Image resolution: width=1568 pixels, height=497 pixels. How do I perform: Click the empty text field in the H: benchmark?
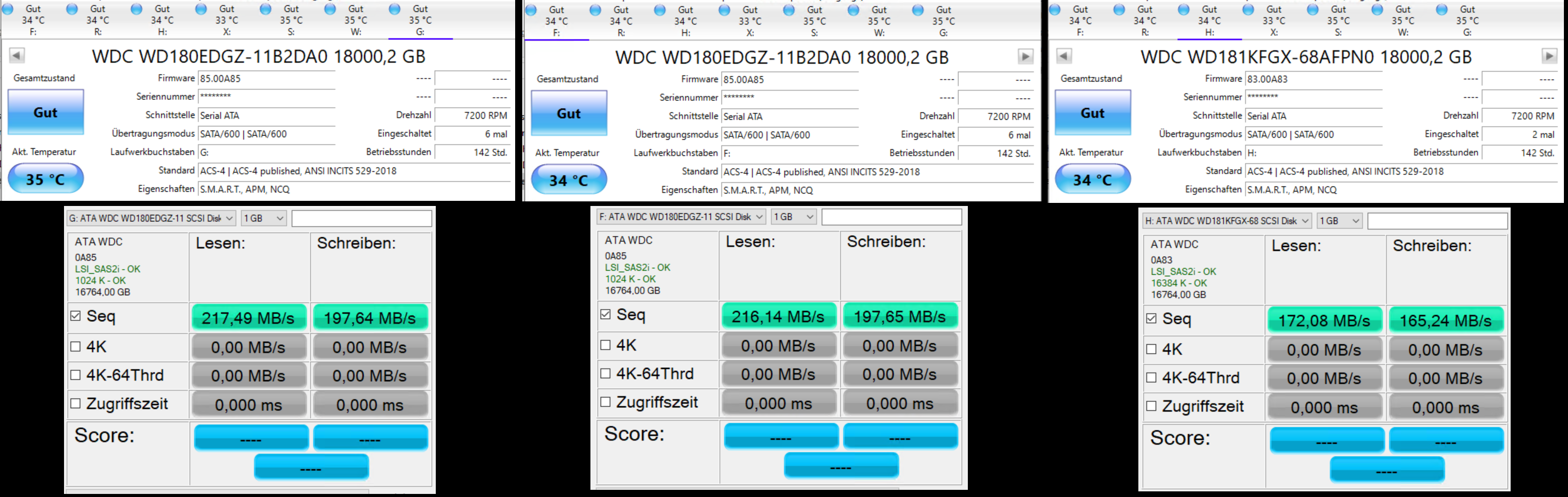point(1438,221)
